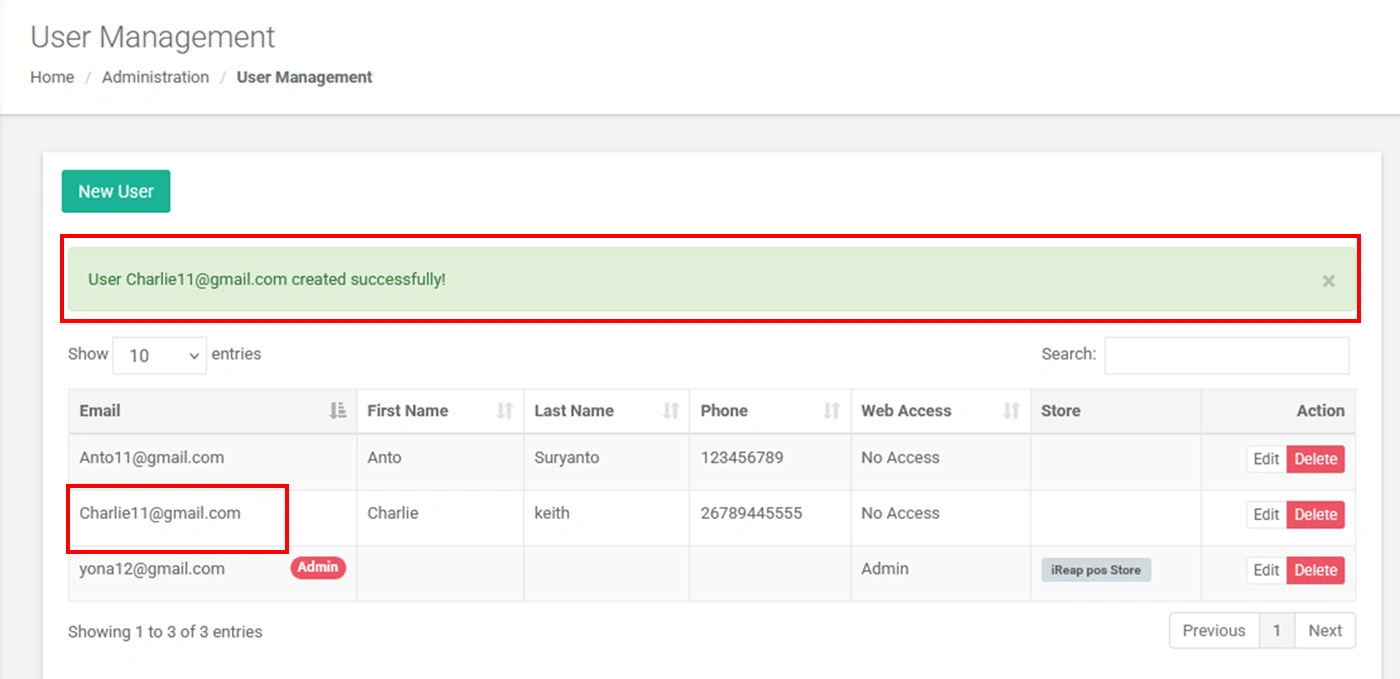The image size is (1400, 679).
Task: Edit the Anto11@gmail.com user
Action: tap(1266, 459)
